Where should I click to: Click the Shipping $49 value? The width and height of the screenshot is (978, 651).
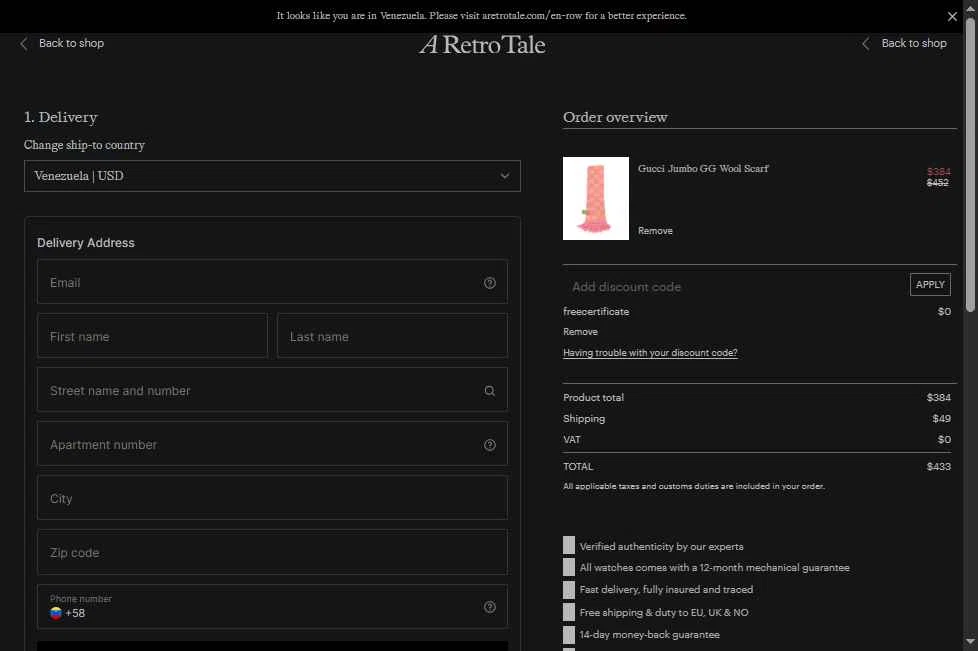click(x=941, y=418)
